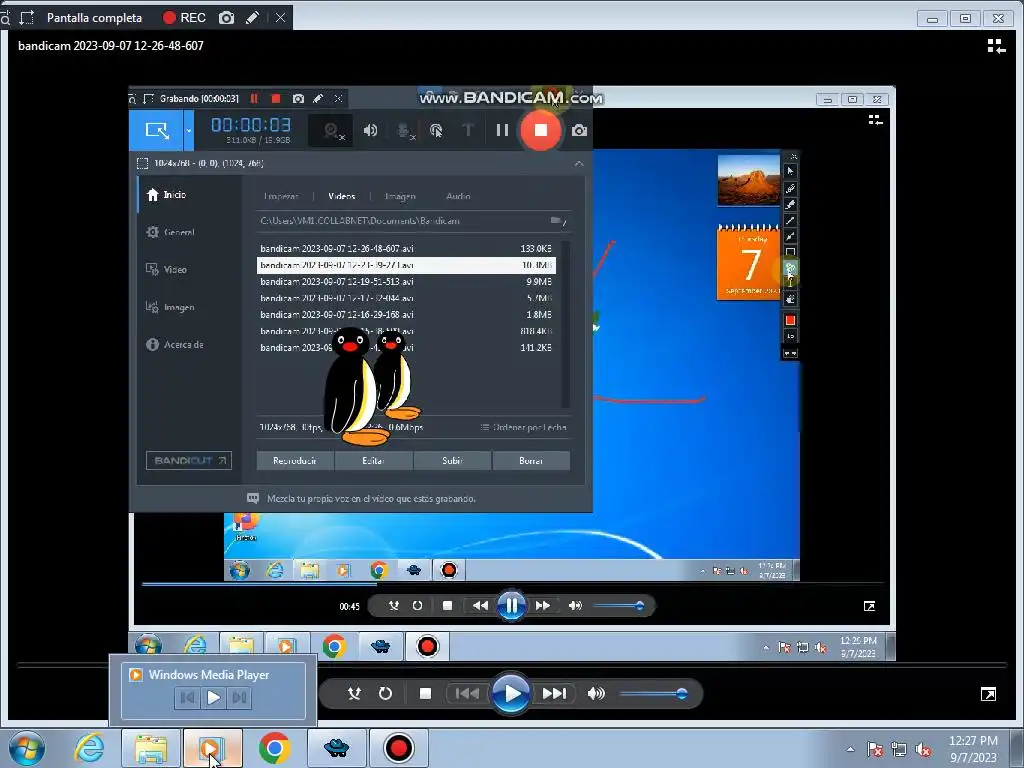Image resolution: width=1024 pixels, height=768 pixels.
Task: Mute sound in the bottom player controls
Action: pyautogui.click(x=596, y=694)
